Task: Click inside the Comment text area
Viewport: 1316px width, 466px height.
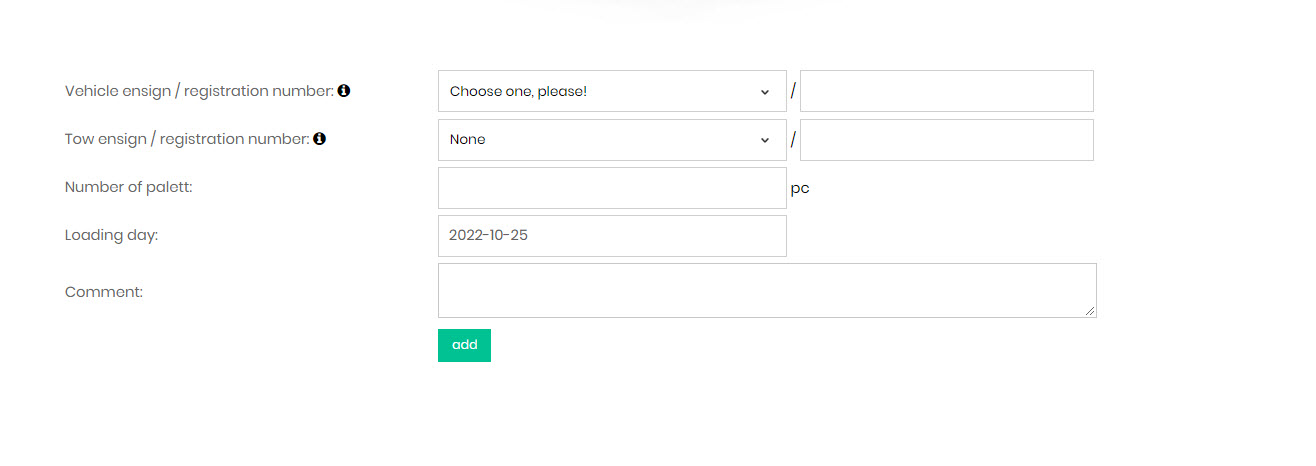Action: point(766,290)
